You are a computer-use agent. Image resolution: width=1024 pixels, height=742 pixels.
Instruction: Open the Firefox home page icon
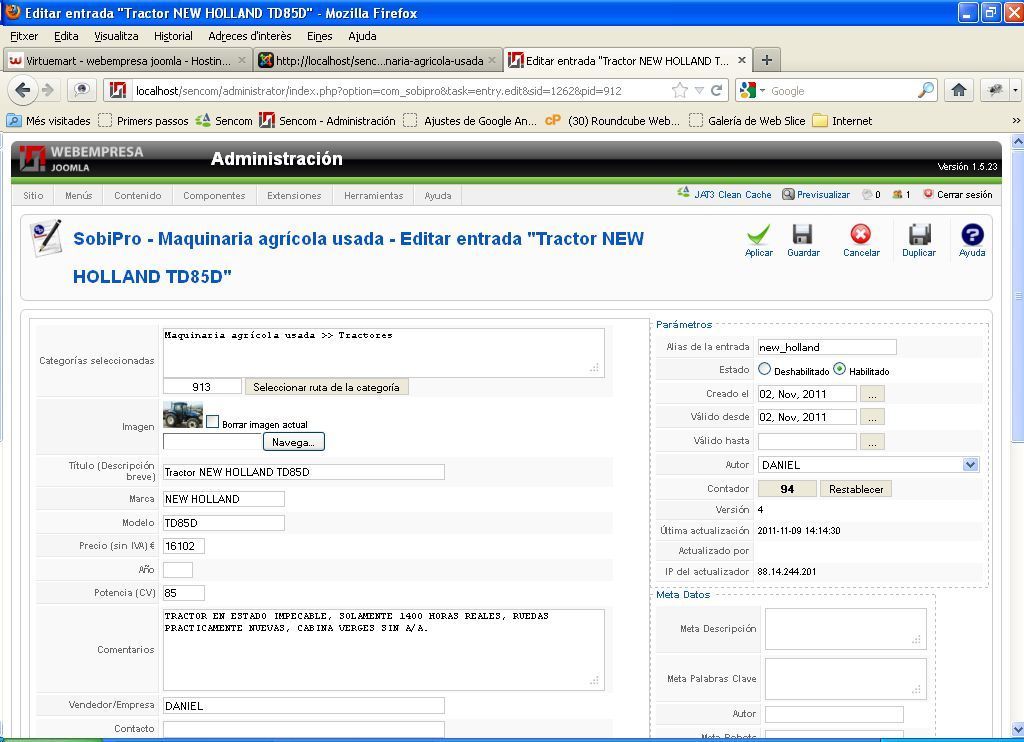click(x=958, y=90)
